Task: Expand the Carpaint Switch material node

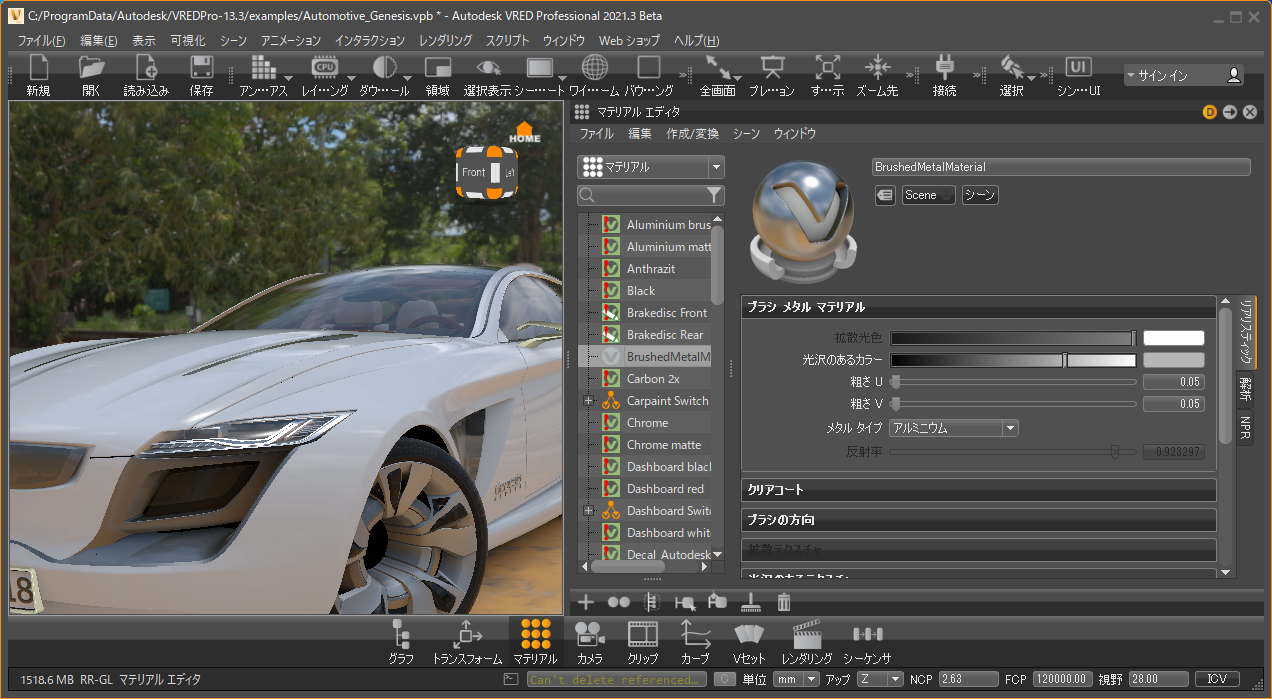Action: (589, 401)
